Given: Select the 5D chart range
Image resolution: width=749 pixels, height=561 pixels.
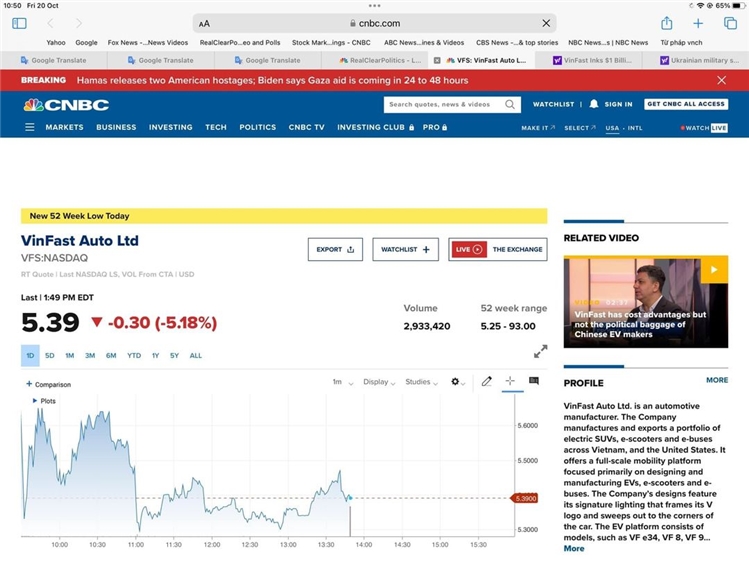Looking at the screenshot, I should 50,356.
